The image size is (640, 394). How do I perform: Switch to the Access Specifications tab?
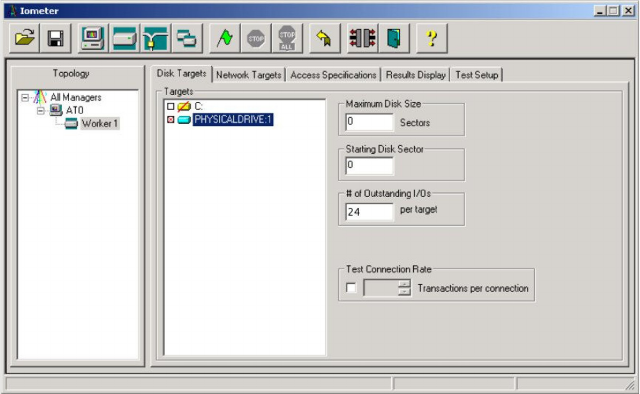[x=333, y=75]
